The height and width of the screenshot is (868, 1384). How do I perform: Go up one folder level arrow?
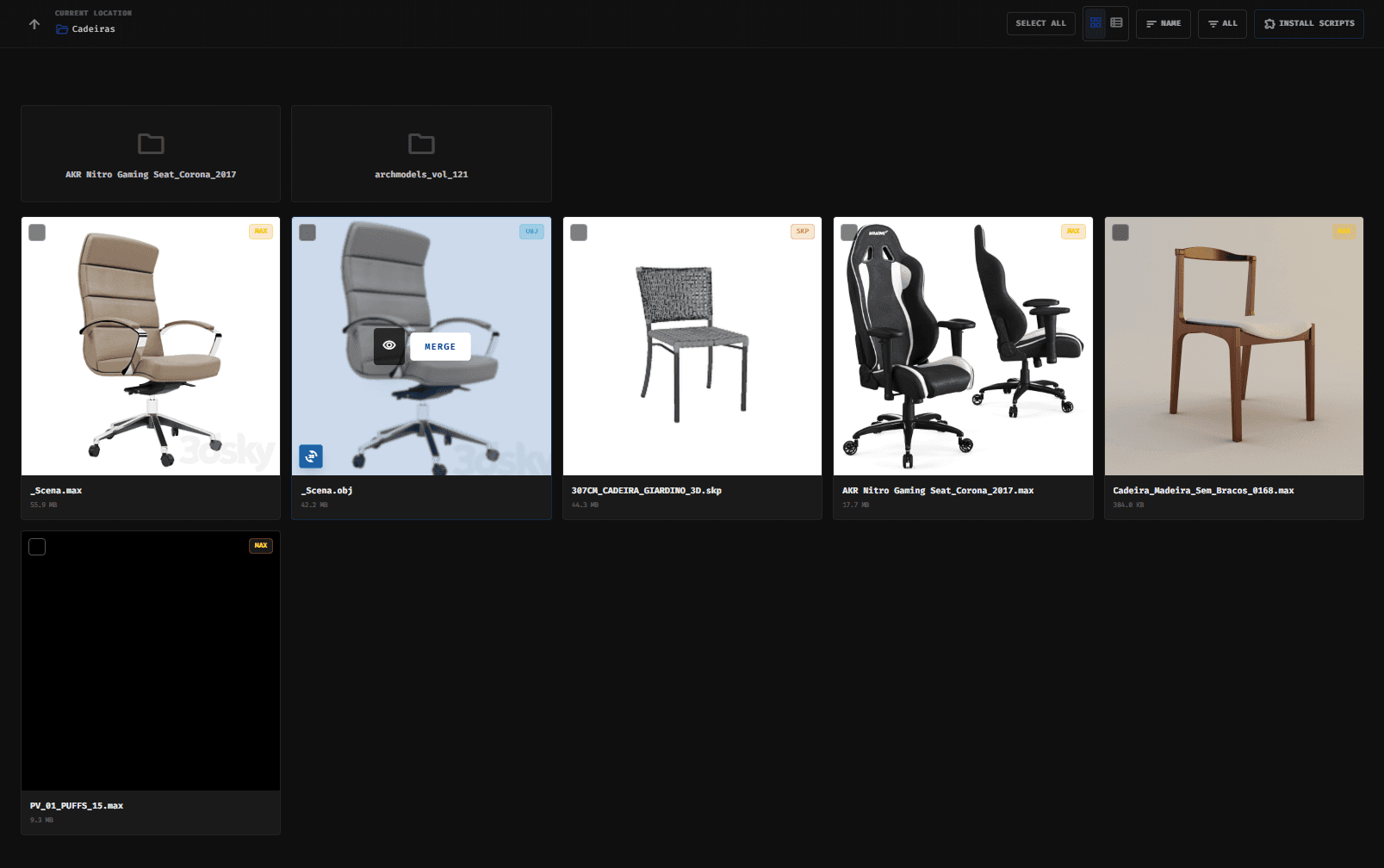(x=34, y=24)
